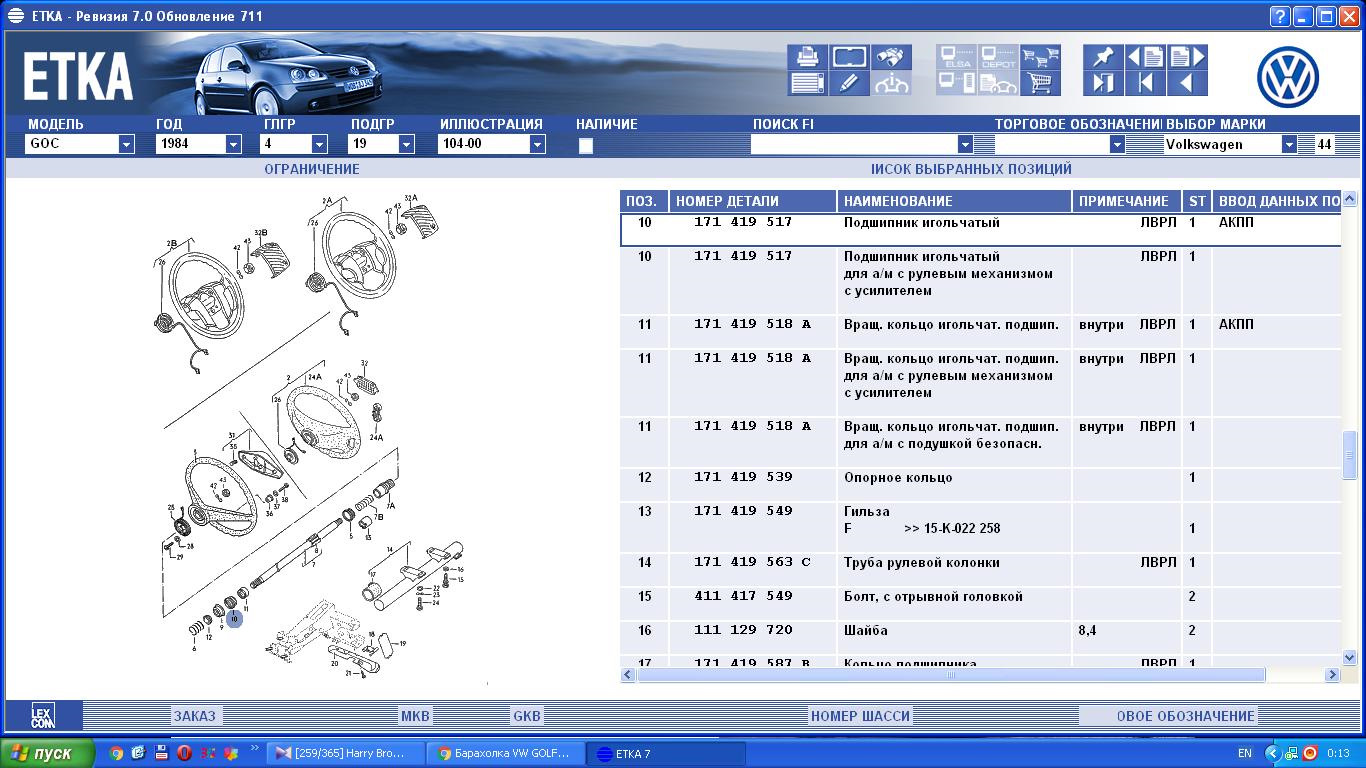Click the Volkswagen logo
Viewport: 1366px width, 768px height.
coord(1288,77)
